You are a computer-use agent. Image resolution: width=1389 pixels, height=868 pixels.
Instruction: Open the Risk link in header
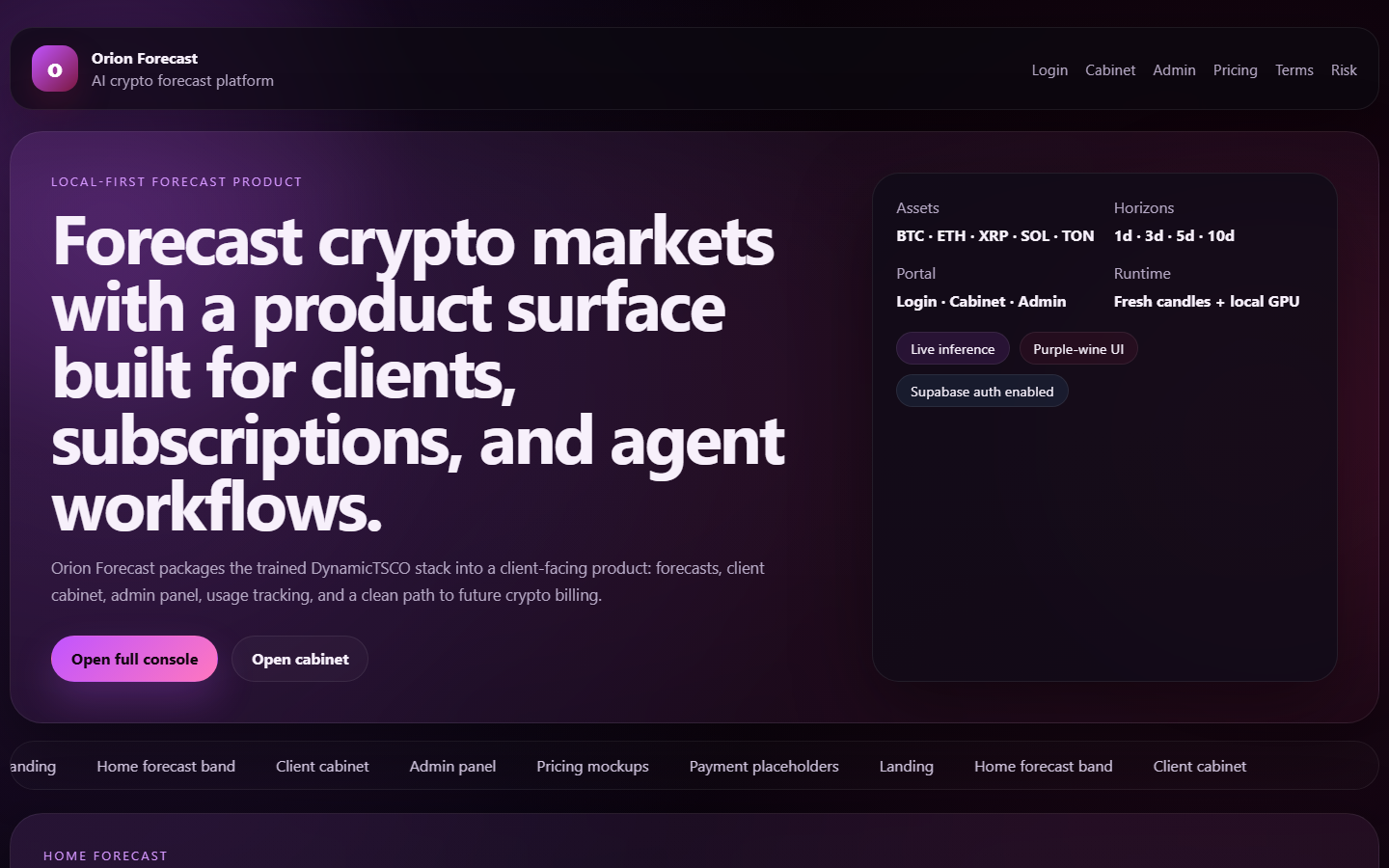point(1344,70)
